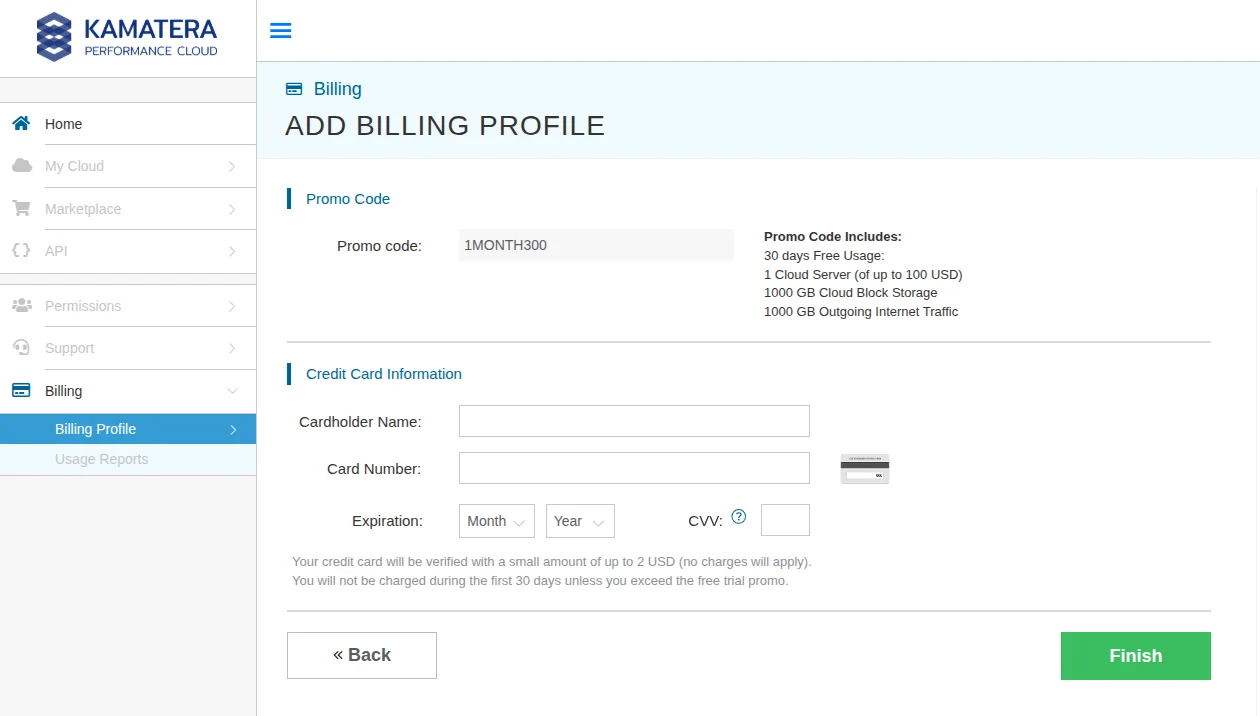Select Usage Reports submenu item
This screenshot has width=1260, height=716.
[x=128, y=459]
